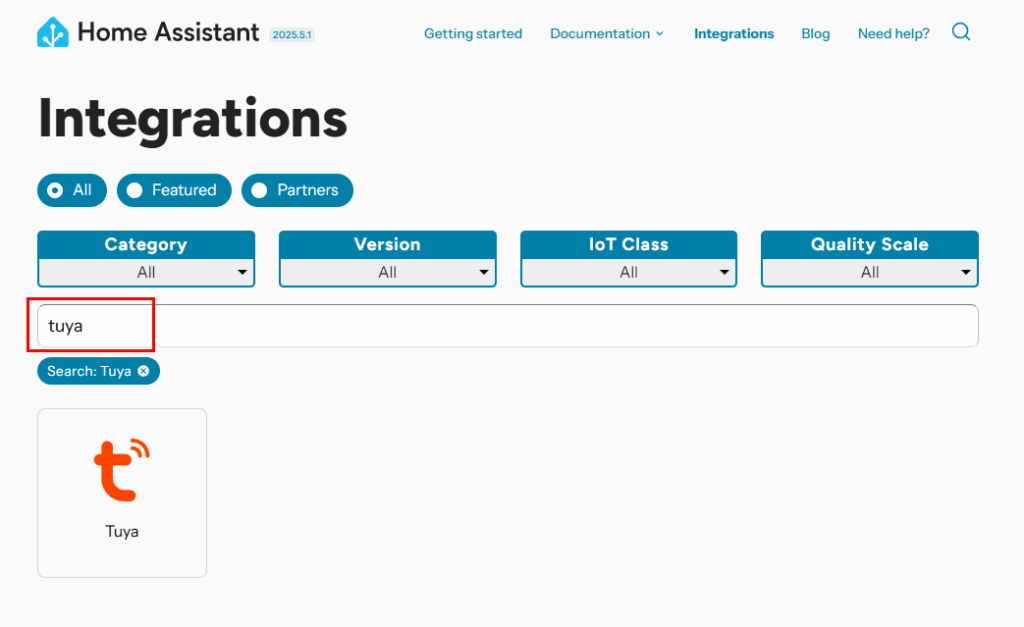Visit the Blog link
Viewport: 1024px width, 627px height.
815,34
